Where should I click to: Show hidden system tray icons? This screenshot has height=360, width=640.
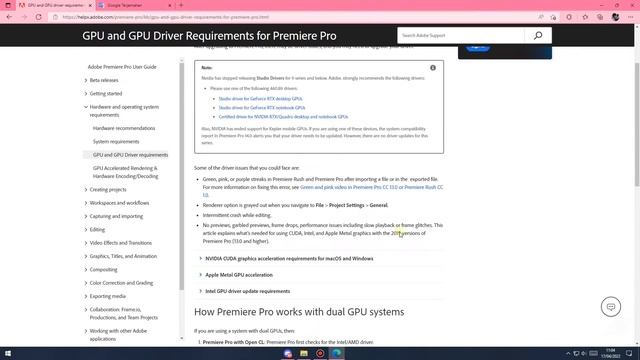pos(568,353)
